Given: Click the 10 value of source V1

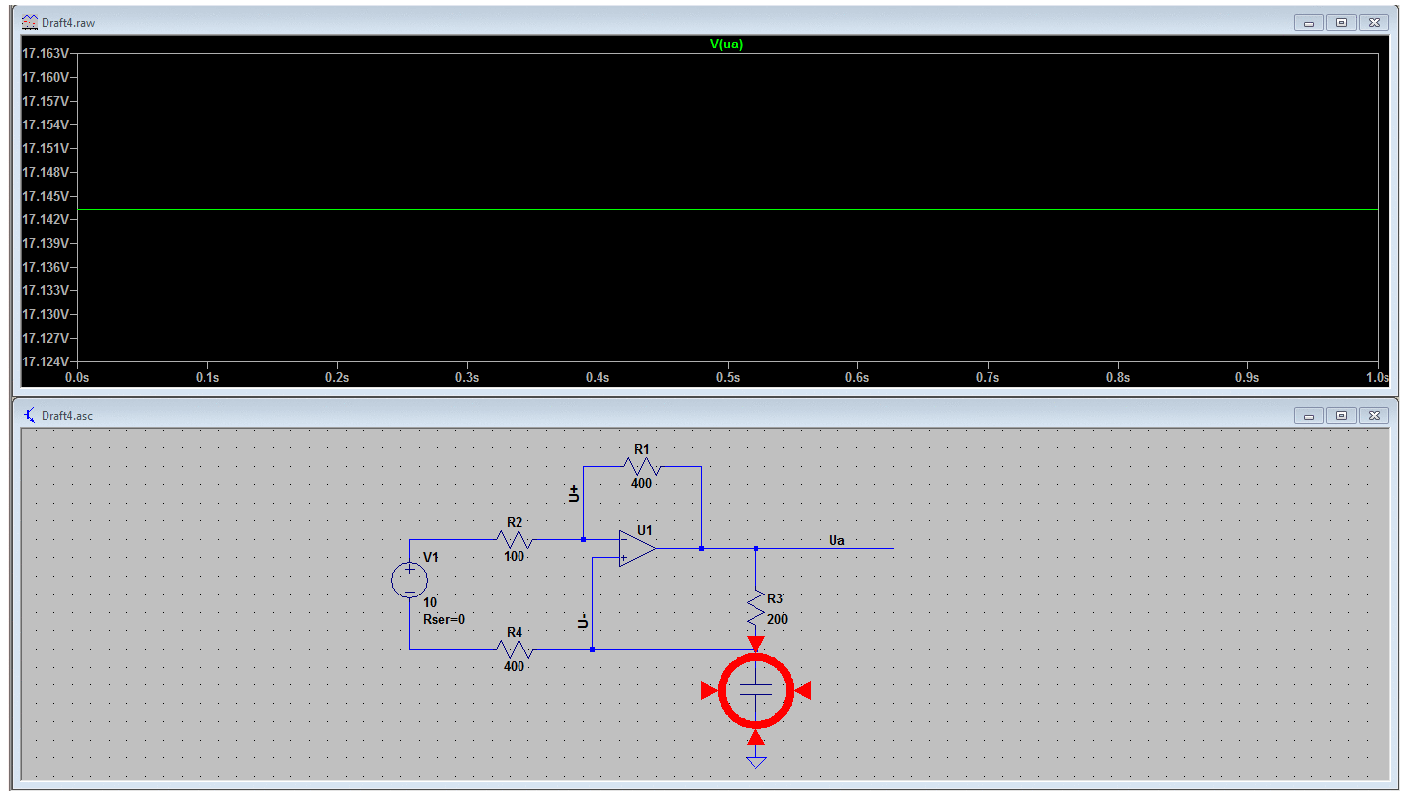Looking at the screenshot, I should coord(430,602).
